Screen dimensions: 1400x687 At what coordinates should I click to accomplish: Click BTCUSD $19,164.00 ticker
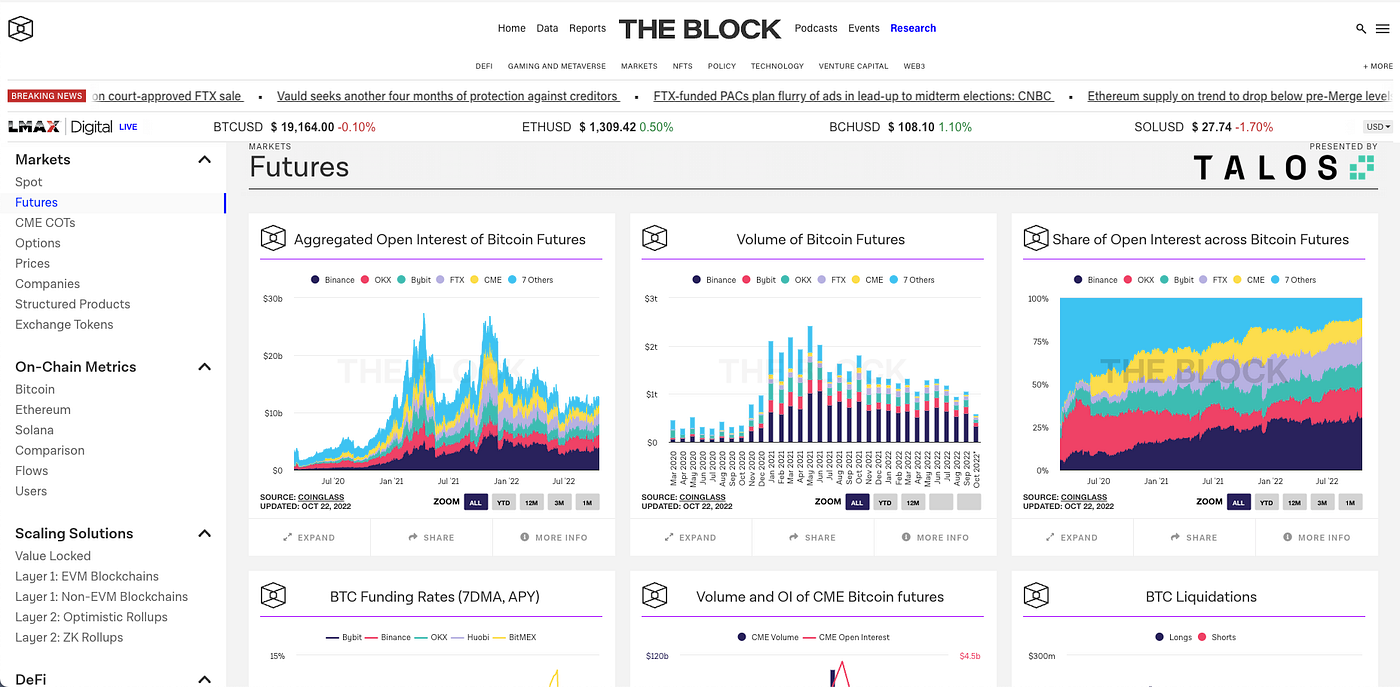coord(295,127)
